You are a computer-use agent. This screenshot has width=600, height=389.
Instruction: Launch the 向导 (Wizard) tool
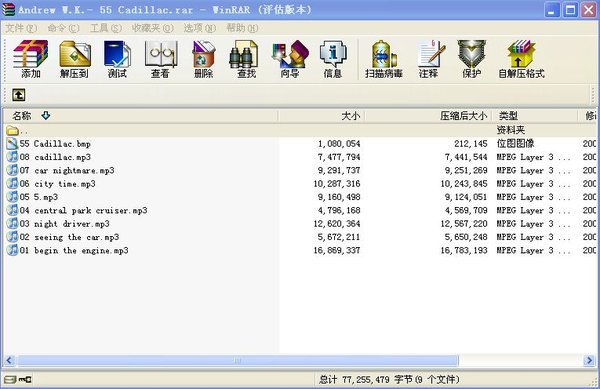point(290,59)
